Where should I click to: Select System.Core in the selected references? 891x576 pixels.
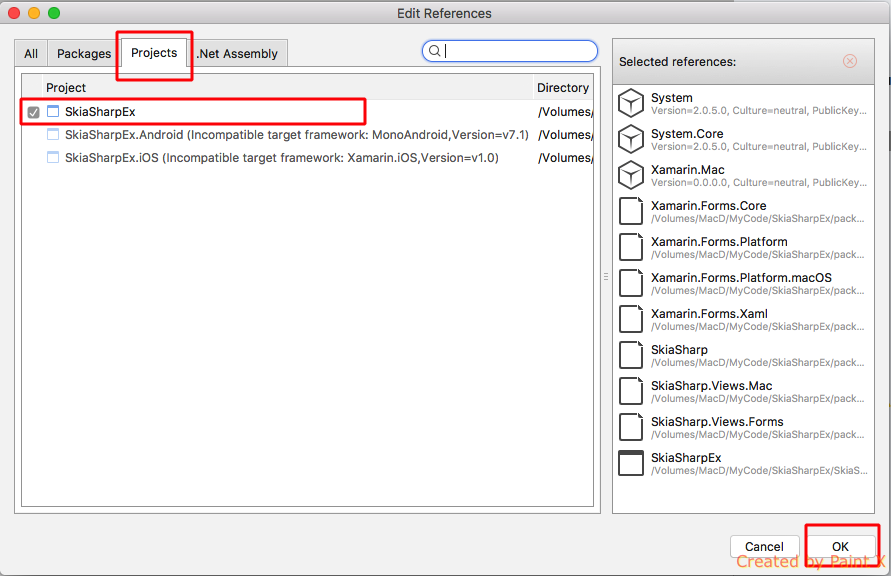pos(743,139)
